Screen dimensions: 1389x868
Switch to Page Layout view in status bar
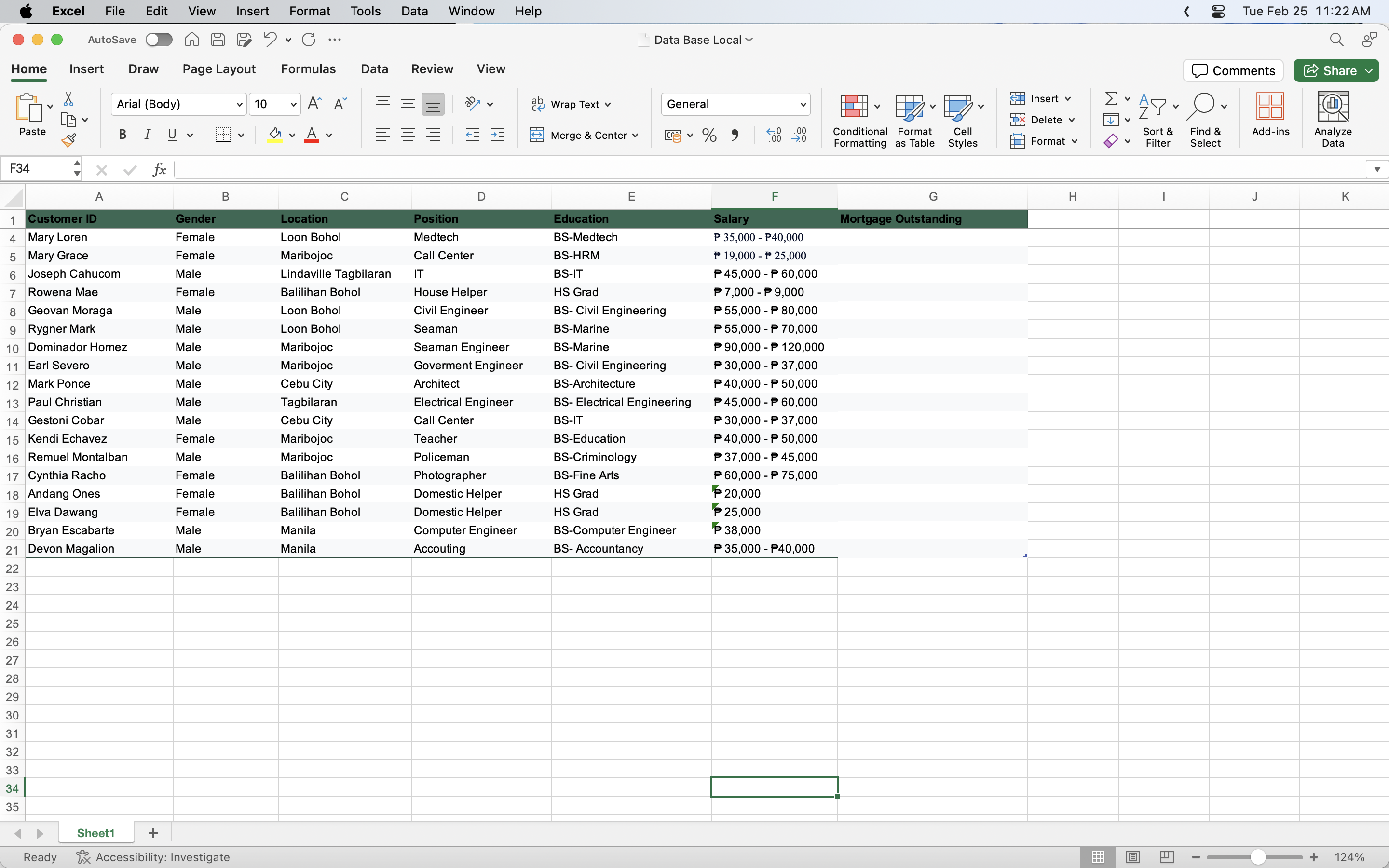click(x=1132, y=857)
